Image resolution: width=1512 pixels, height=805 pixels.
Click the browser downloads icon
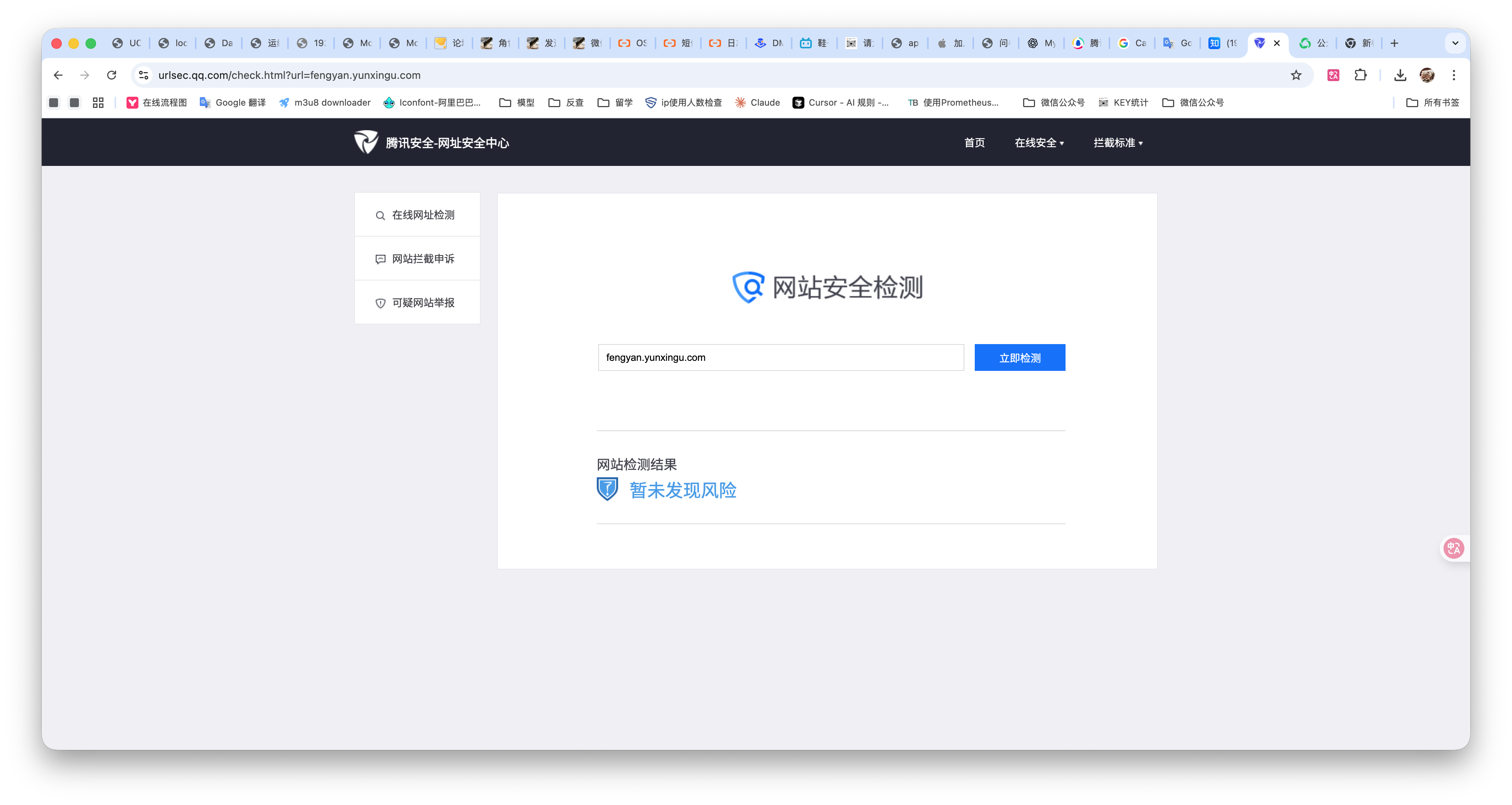[x=1400, y=75]
